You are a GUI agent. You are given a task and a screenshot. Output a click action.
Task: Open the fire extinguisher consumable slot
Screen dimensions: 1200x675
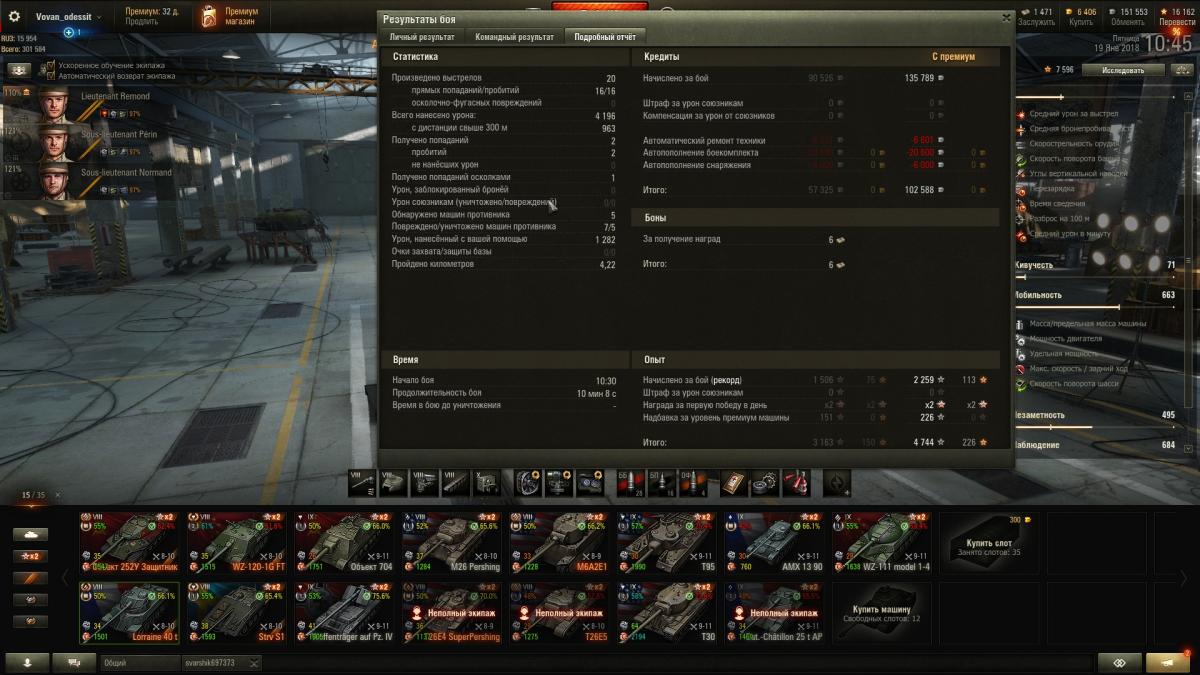[796, 483]
